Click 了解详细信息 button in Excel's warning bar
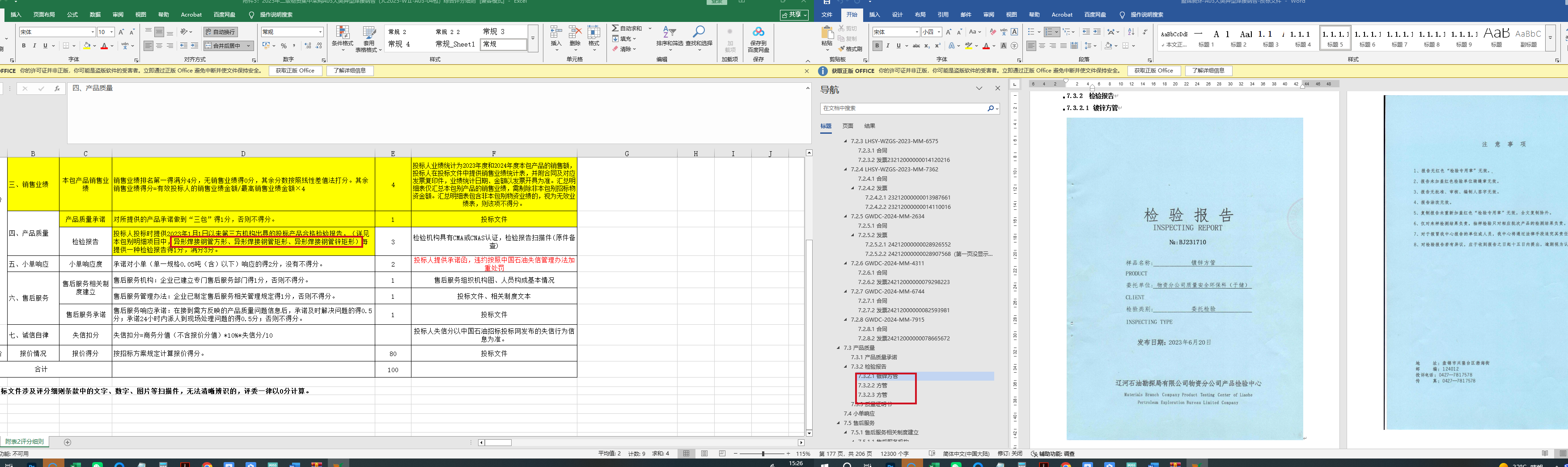The image size is (1568, 467). tap(349, 71)
